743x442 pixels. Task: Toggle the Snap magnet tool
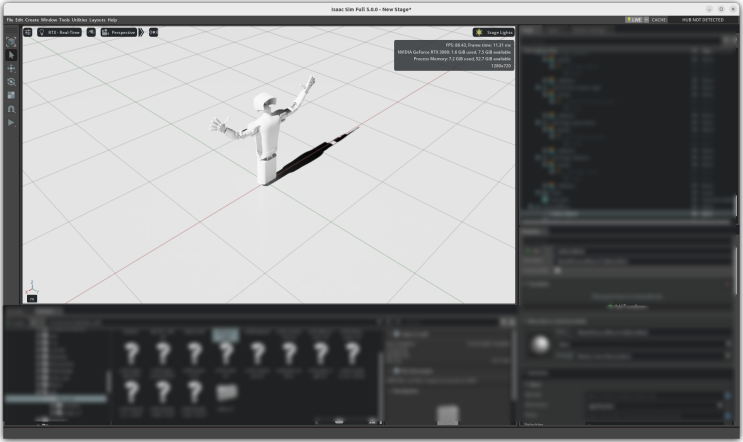(11, 109)
